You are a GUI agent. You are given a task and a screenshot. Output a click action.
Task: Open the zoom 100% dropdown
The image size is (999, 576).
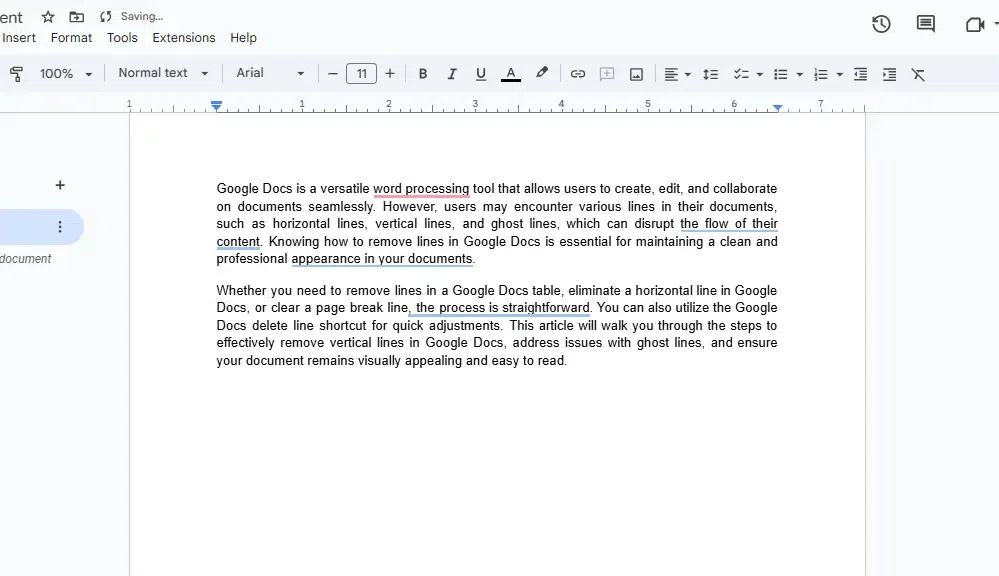coord(66,74)
